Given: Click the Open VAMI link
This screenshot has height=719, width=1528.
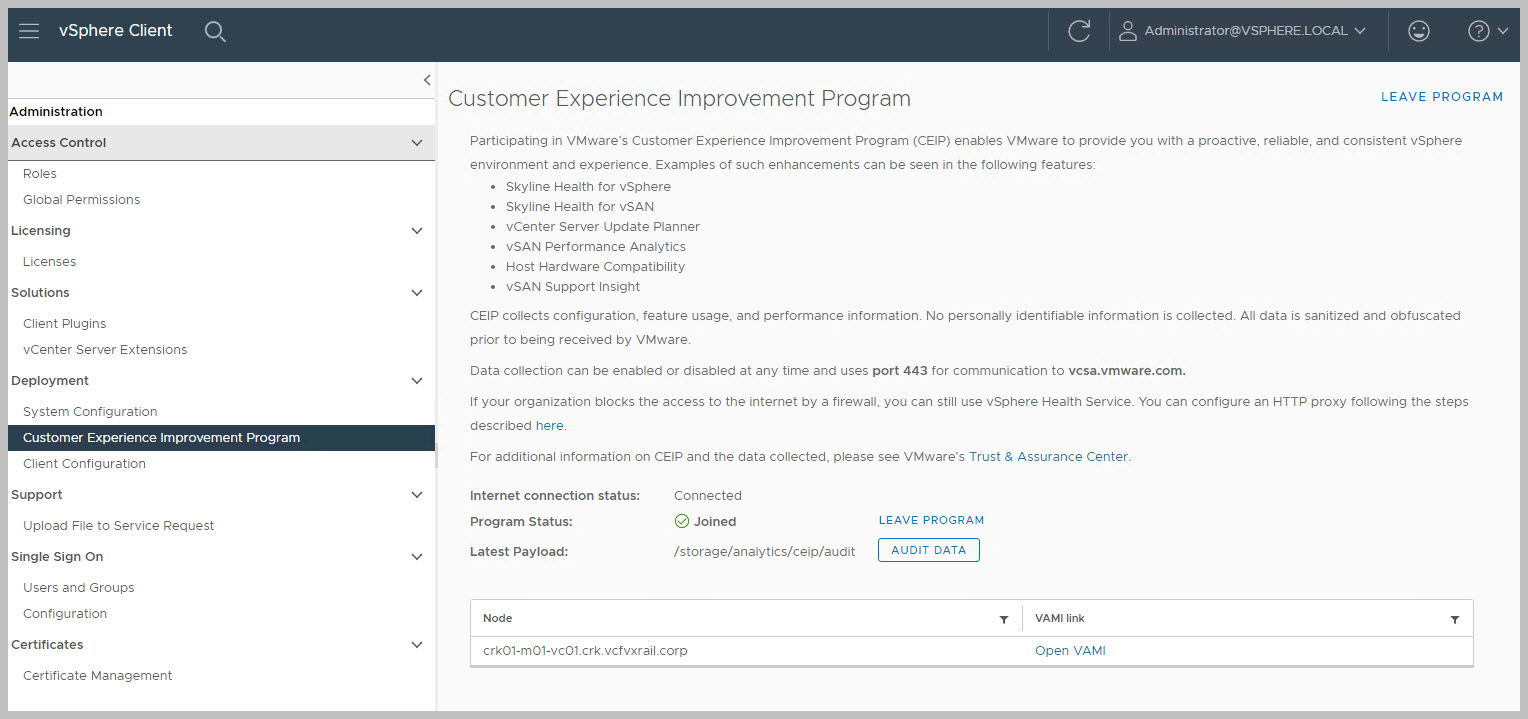Looking at the screenshot, I should (1070, 651).
